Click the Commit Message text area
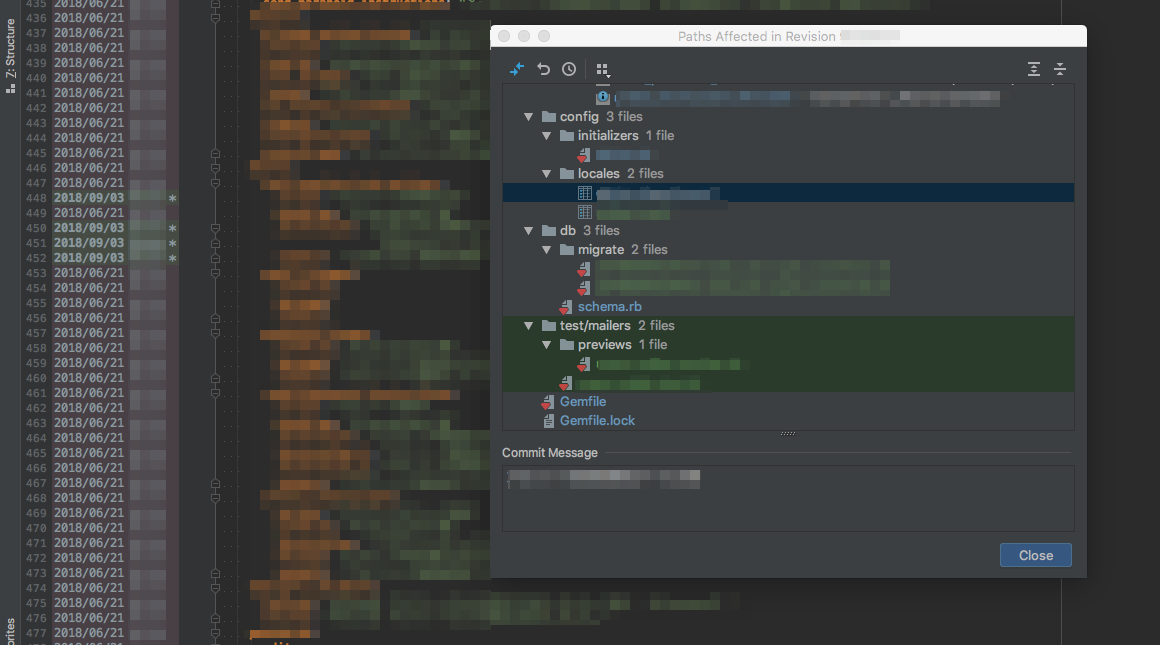The image size is (1160, 645). tap(787, 498)
